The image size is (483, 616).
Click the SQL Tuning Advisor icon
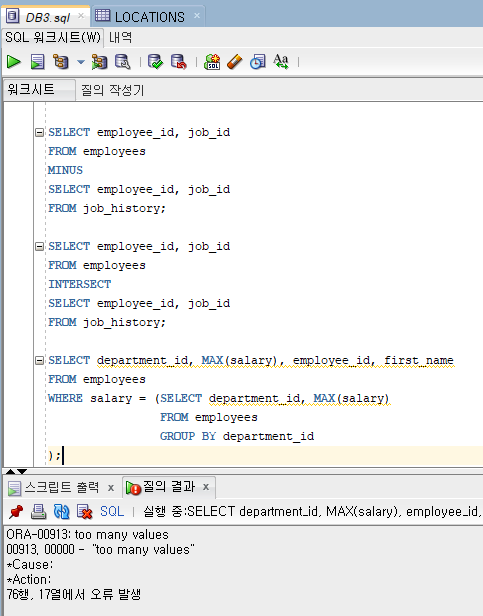point(123,62)
